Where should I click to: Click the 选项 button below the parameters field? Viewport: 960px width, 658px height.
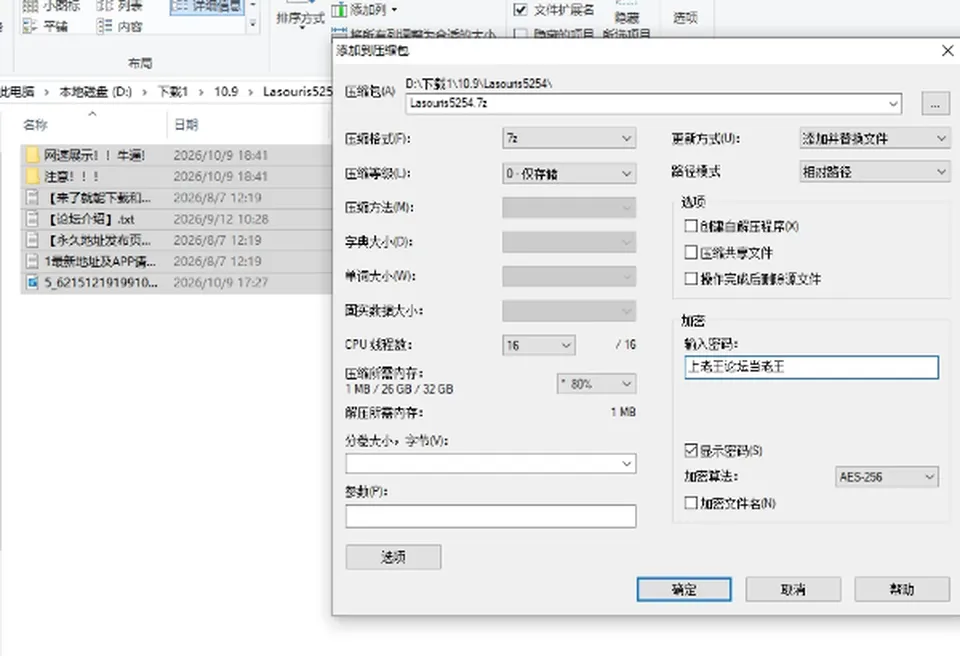393,557
